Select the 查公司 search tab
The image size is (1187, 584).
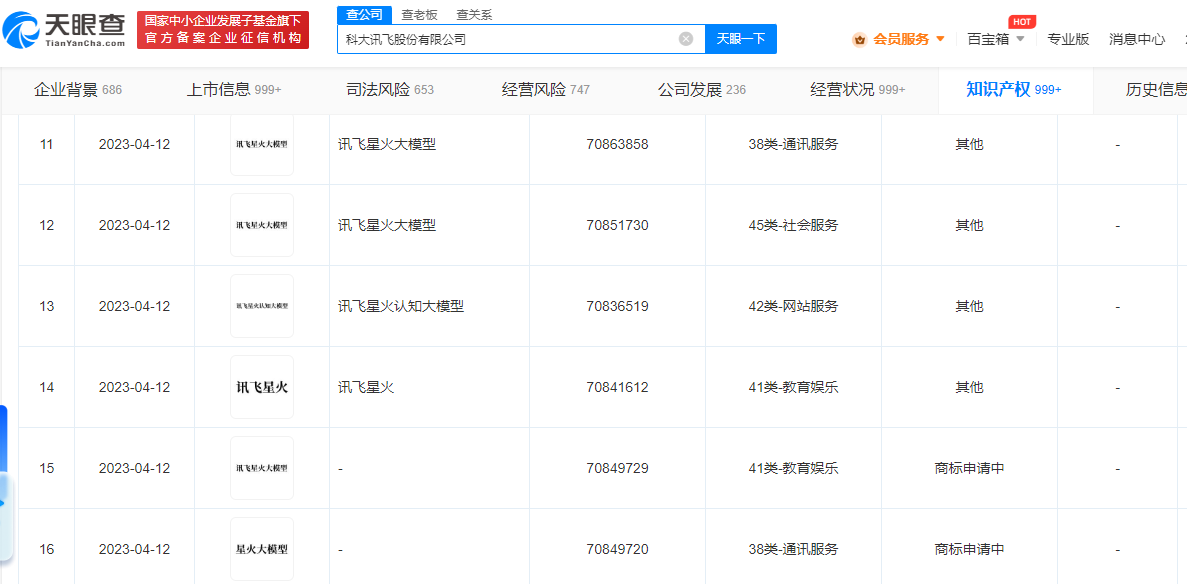click(364, 14)
